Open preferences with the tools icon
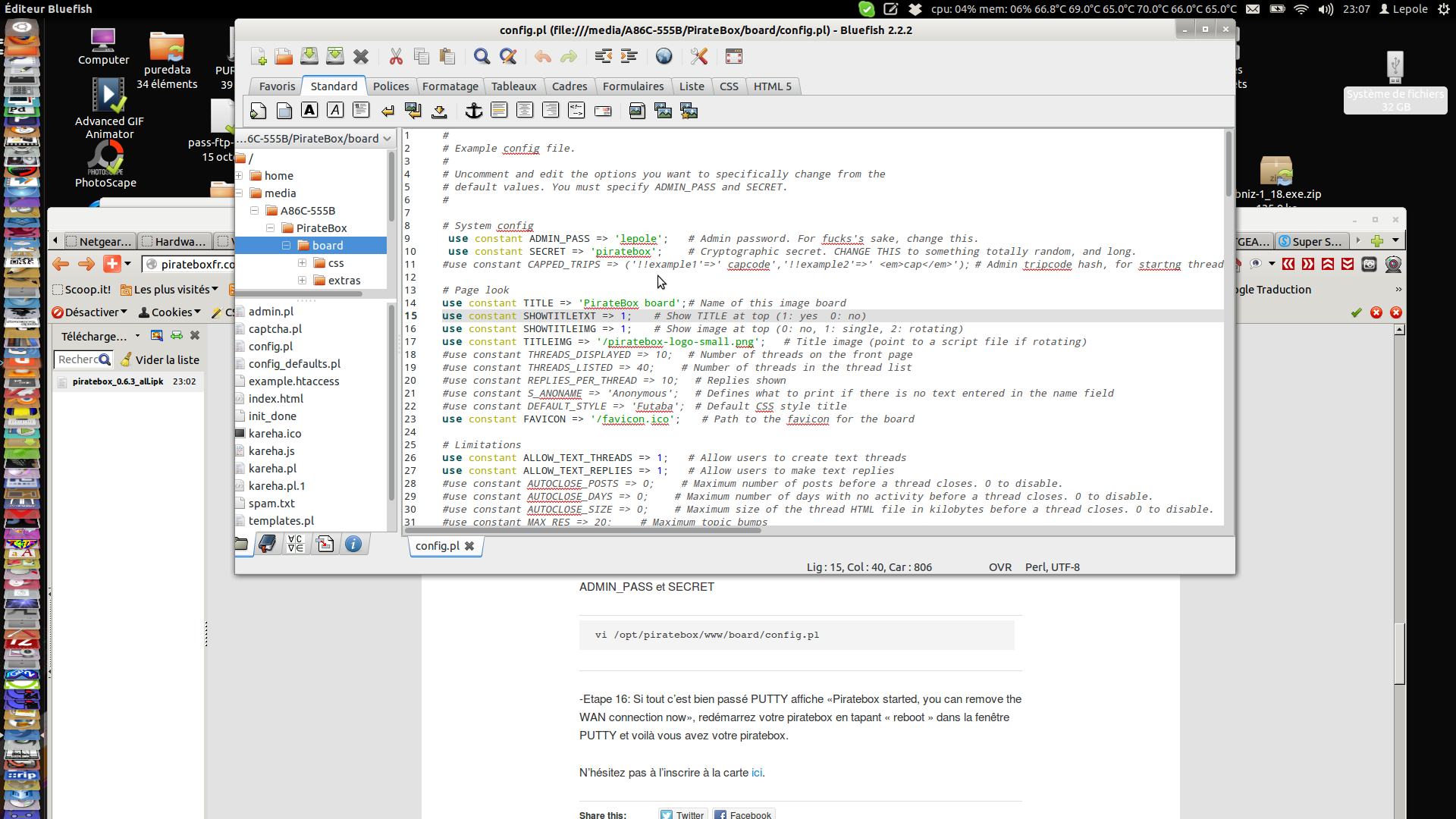 [698, 56]
